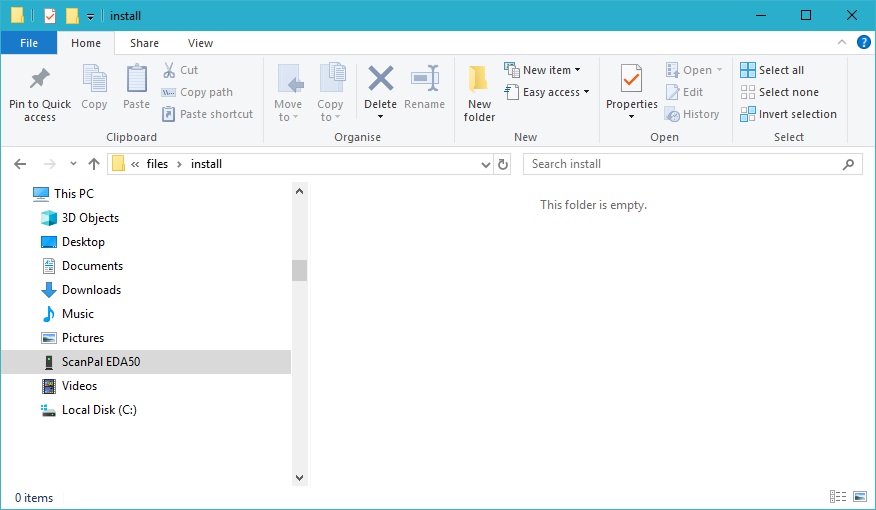Open Properties from the ribbon

[x=631, y=80]
